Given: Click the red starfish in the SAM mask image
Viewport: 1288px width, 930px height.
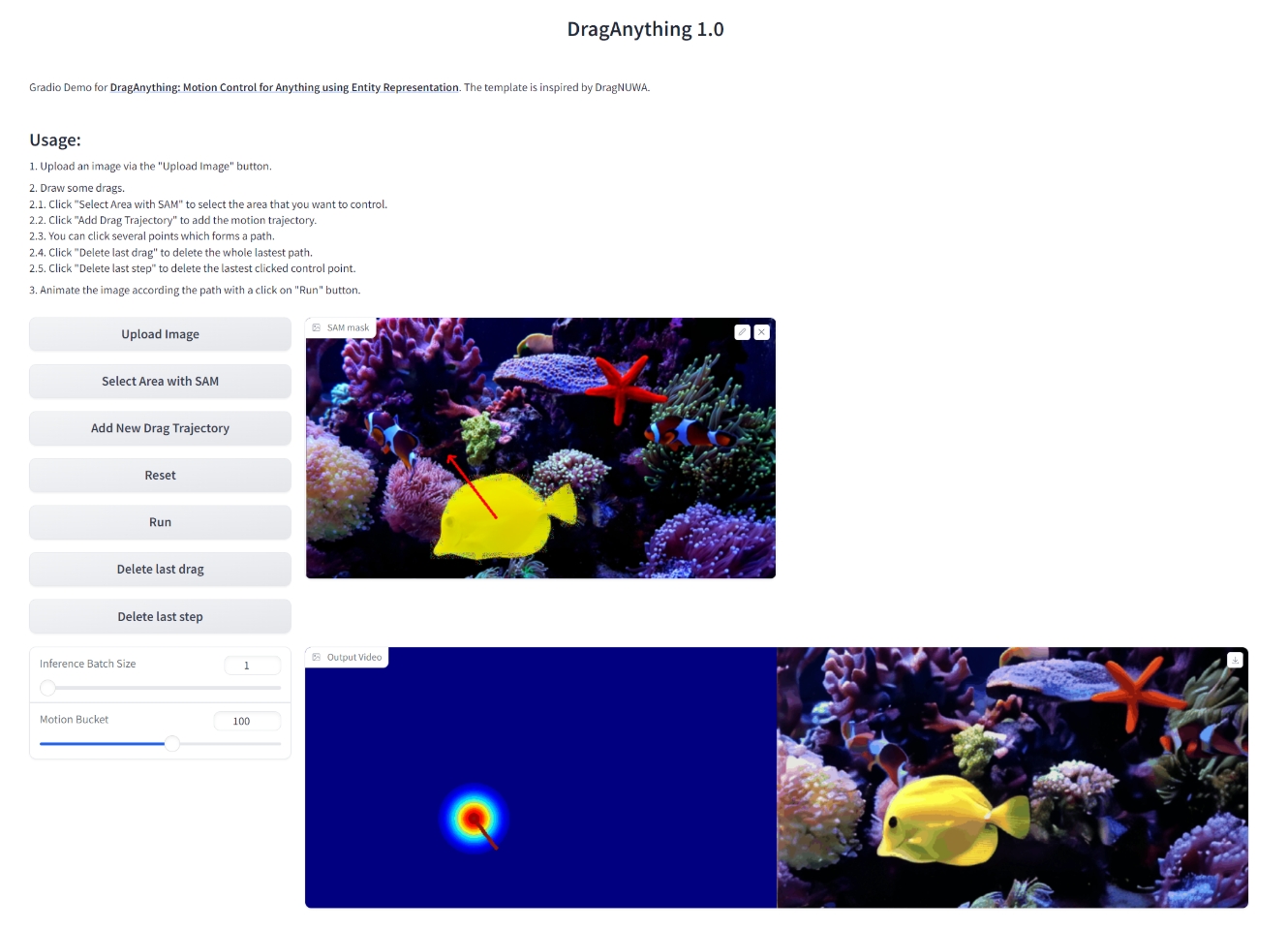Looking at the screenshot, I should (x=622, y=387).
